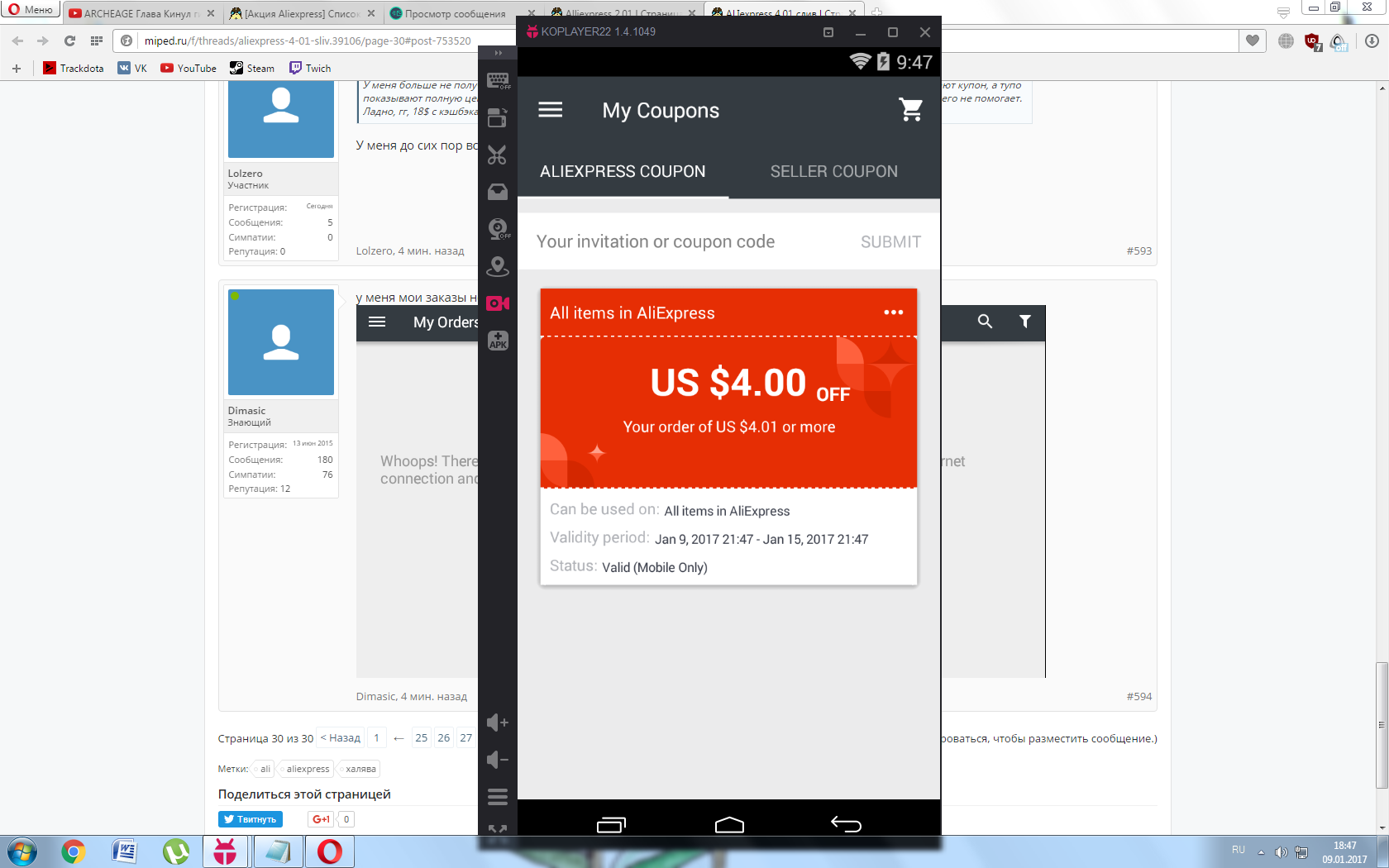Screen dimensions: 1389x868
Task: Go to forum page 26
Action: click(x=444, y=738)
